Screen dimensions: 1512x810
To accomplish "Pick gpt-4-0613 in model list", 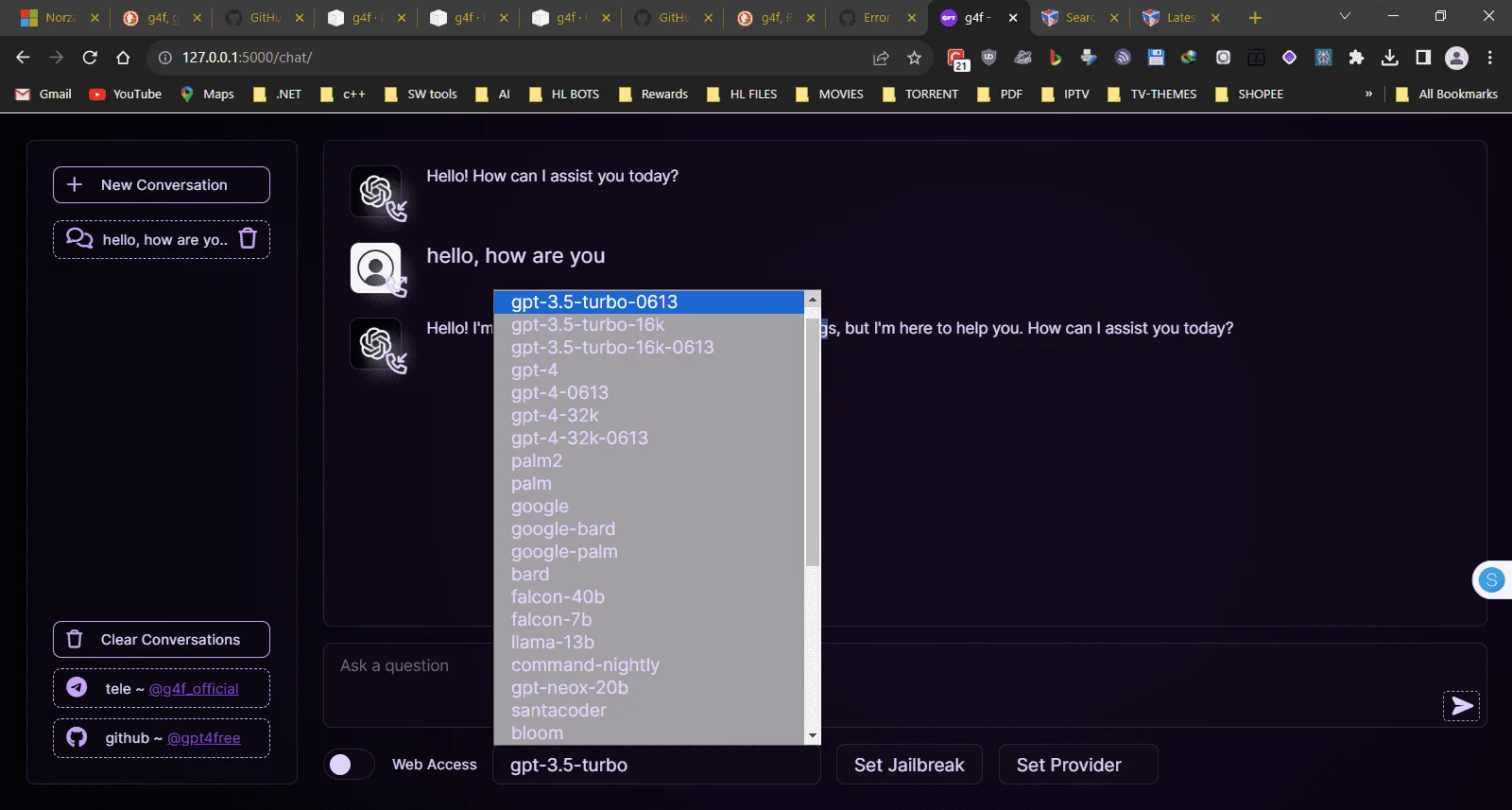I will 649,393.
